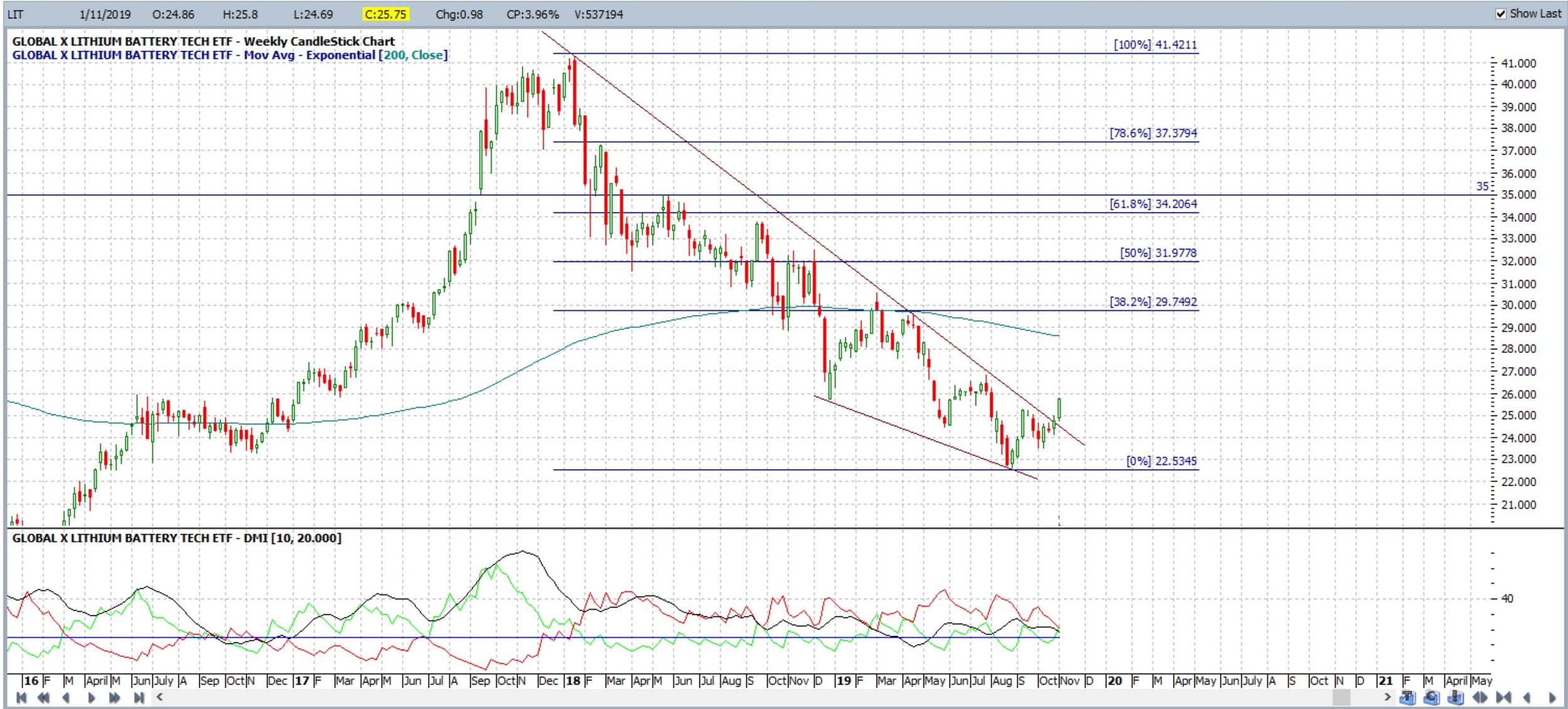Click the [50%] 31.9778 Fibonacci label
The height and width of the screenshot is (709, 1568).
(x=1158, y=253)
